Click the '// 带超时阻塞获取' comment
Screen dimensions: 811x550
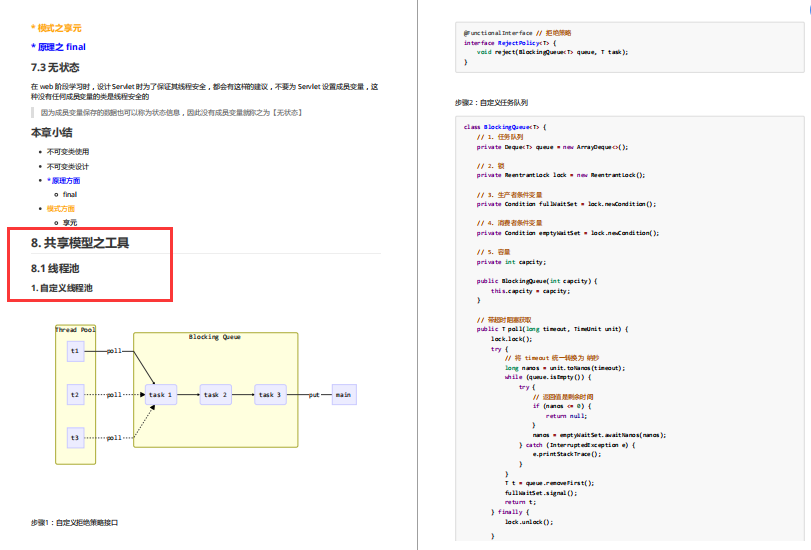(x=504, y=320)
